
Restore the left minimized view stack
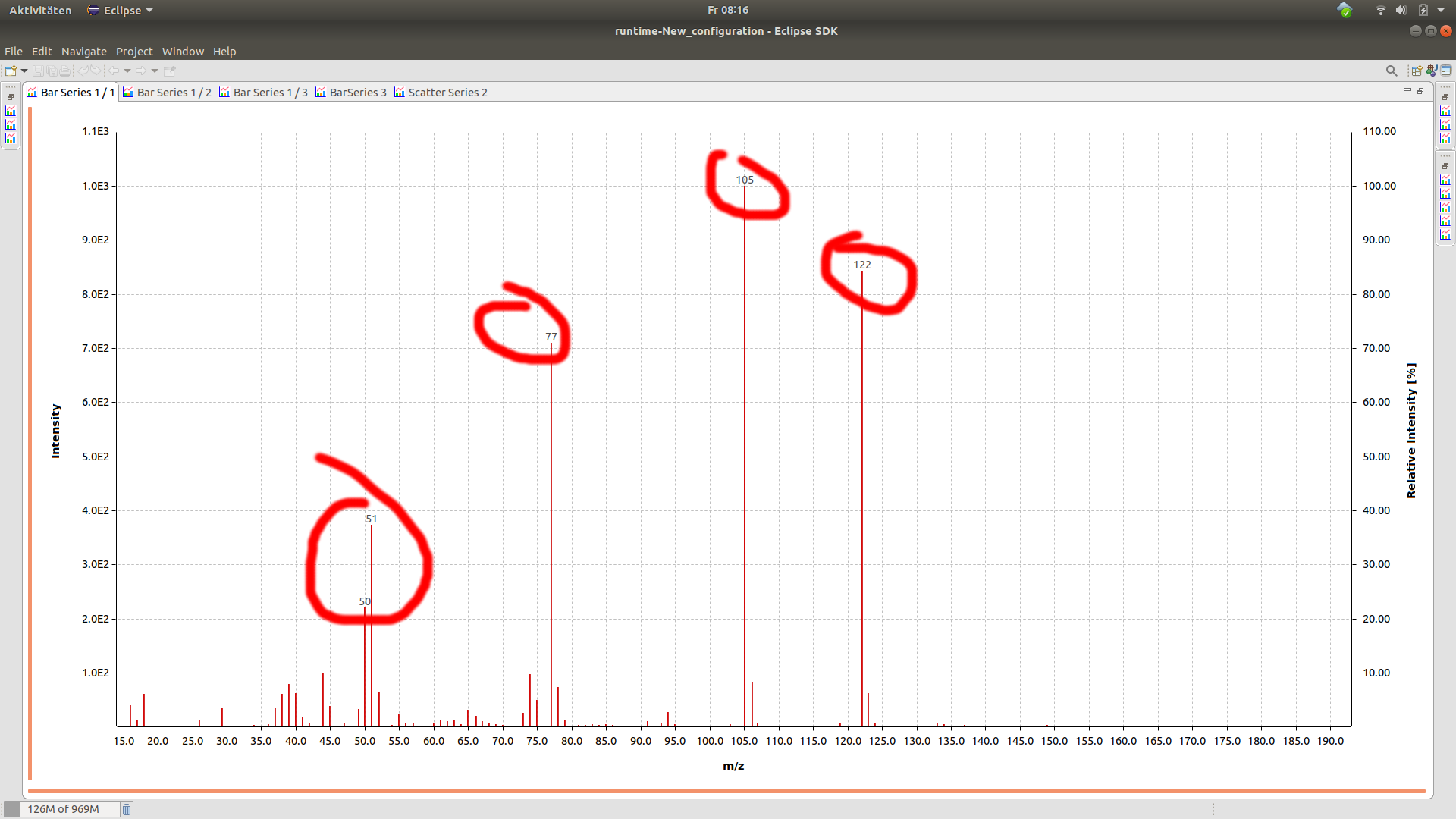pos(11,97)
